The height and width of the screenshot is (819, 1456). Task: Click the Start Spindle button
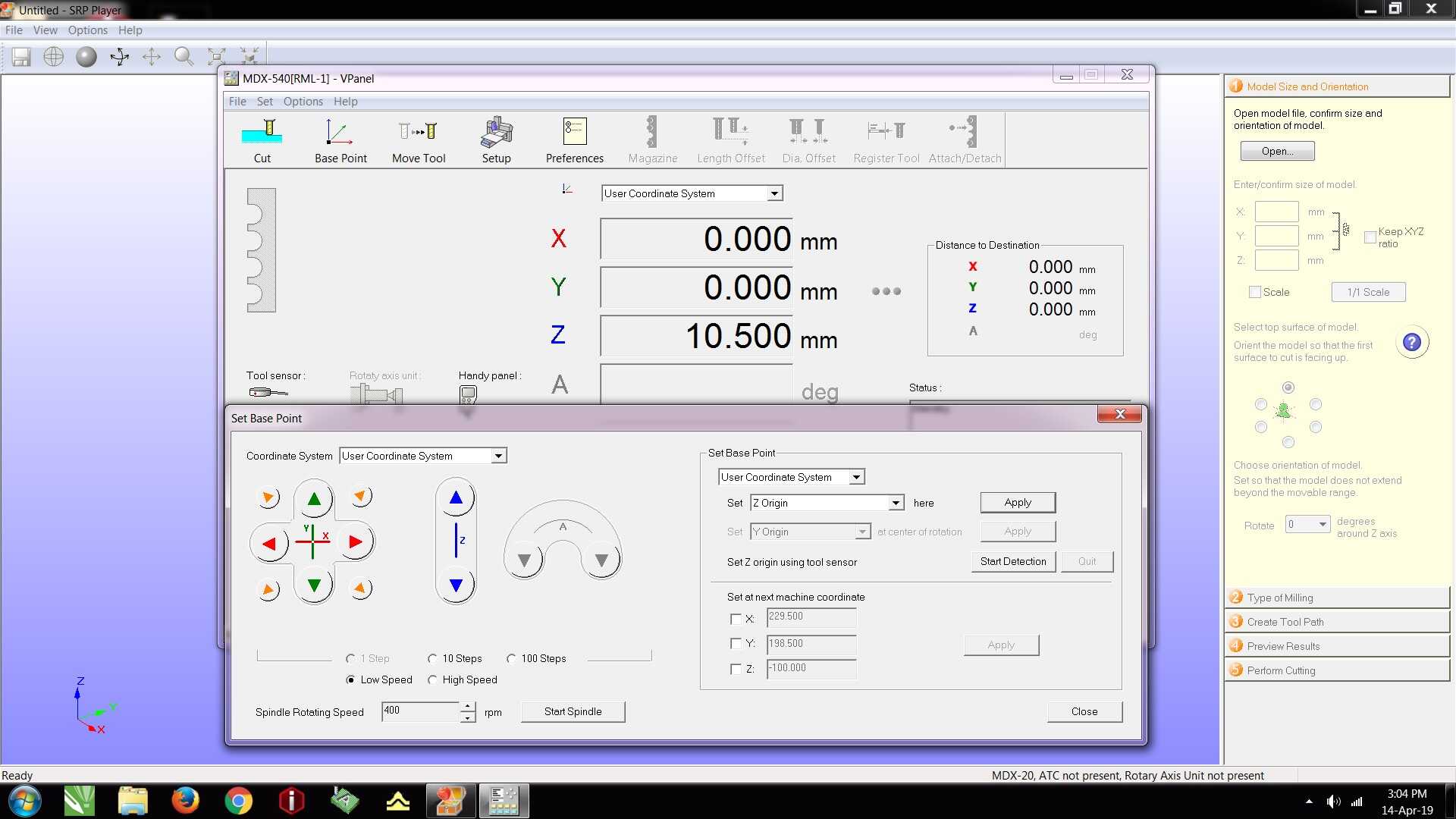573,712
